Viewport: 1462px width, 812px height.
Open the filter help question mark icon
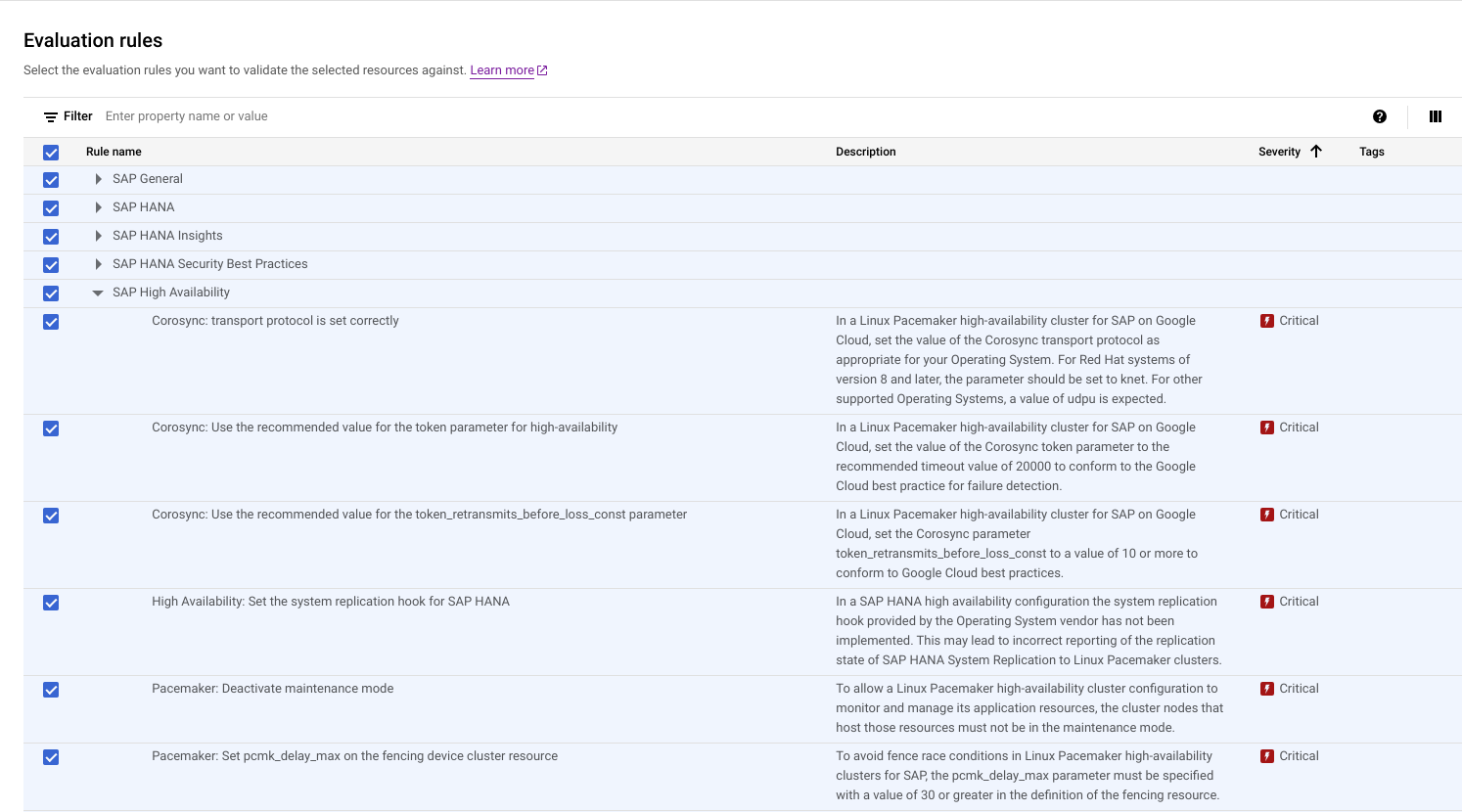(x=1380, y=116)
